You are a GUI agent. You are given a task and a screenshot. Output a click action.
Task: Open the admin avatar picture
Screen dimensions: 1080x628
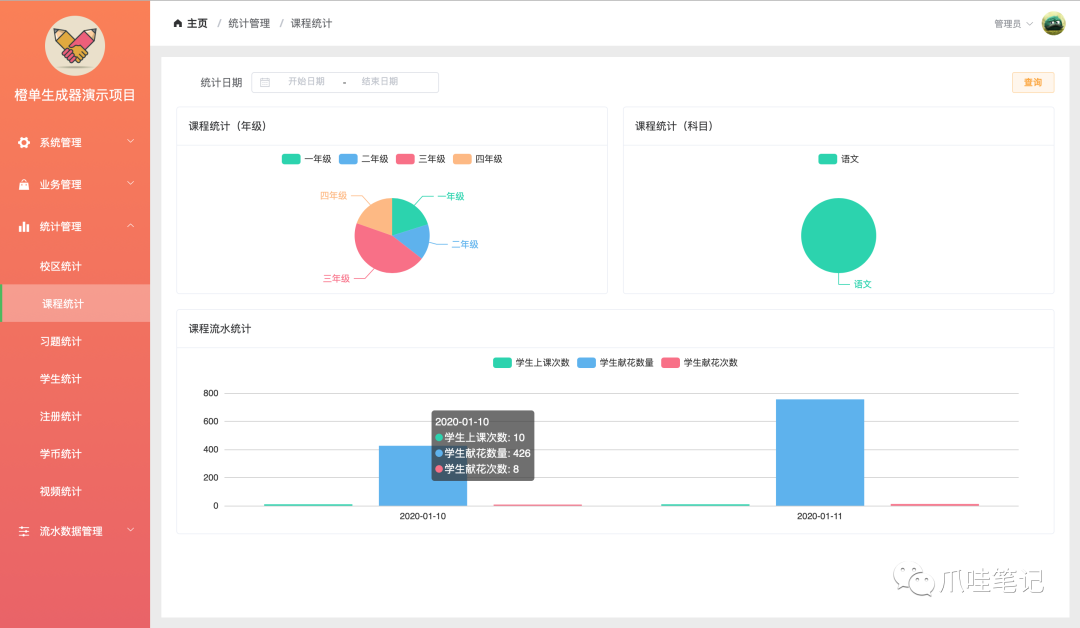point(1053,23)
